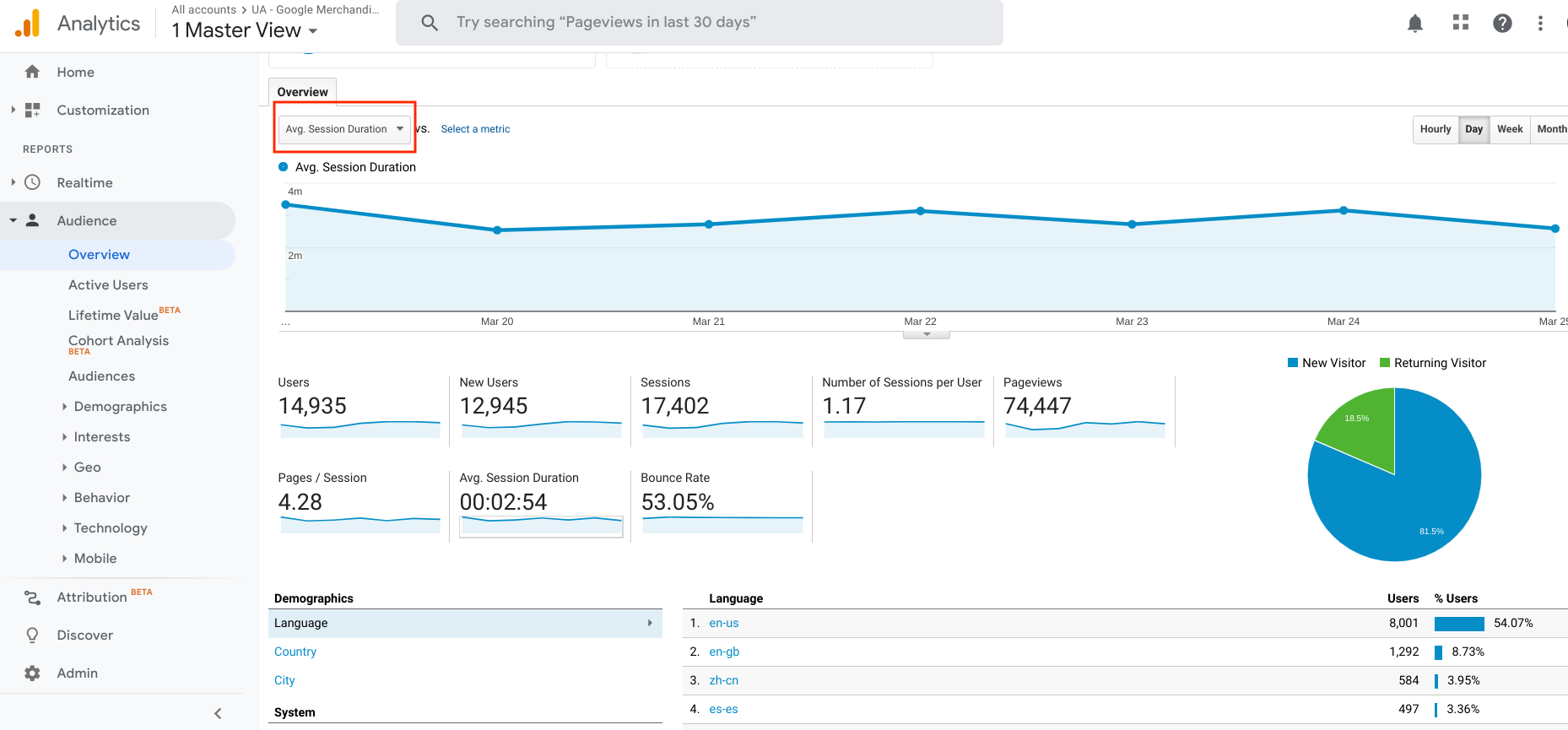This screenshot has height=730, width=1568.
Task: Click the Customization dashboard icon
Action: pyautogui.click(x=32, y=110)
